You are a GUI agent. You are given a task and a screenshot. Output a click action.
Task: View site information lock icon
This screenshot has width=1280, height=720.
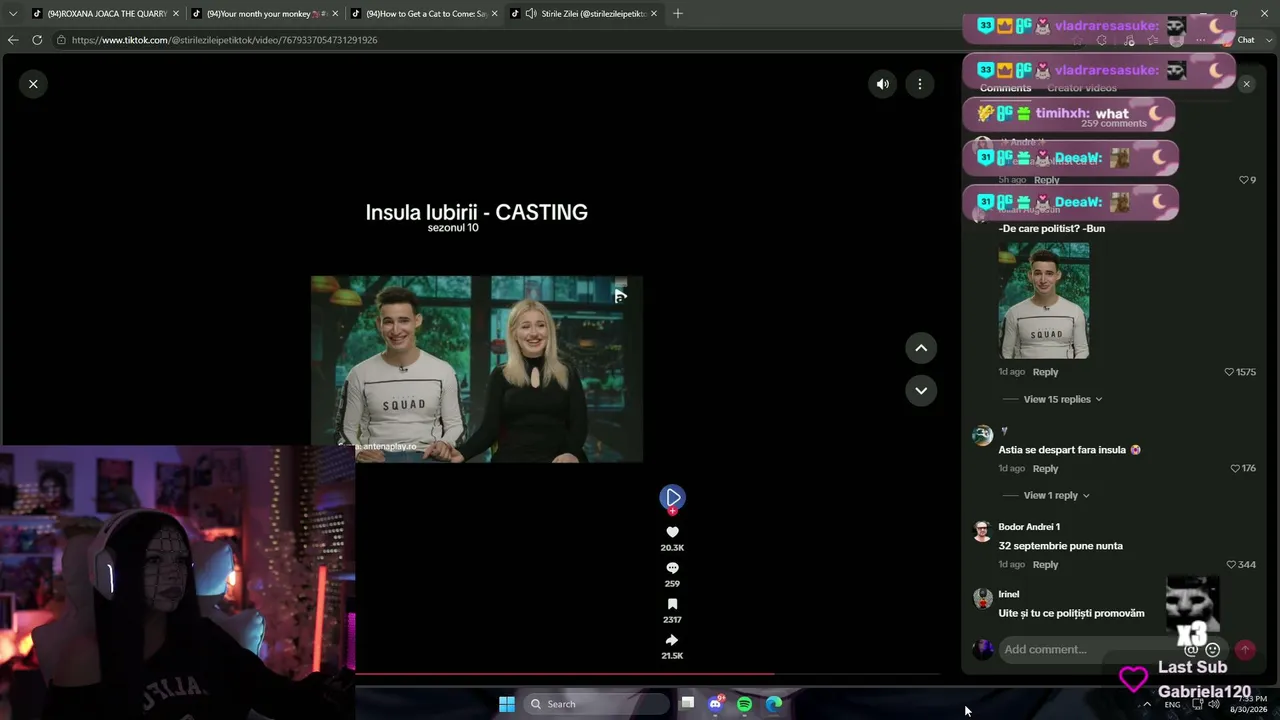(x=61, y=40)
